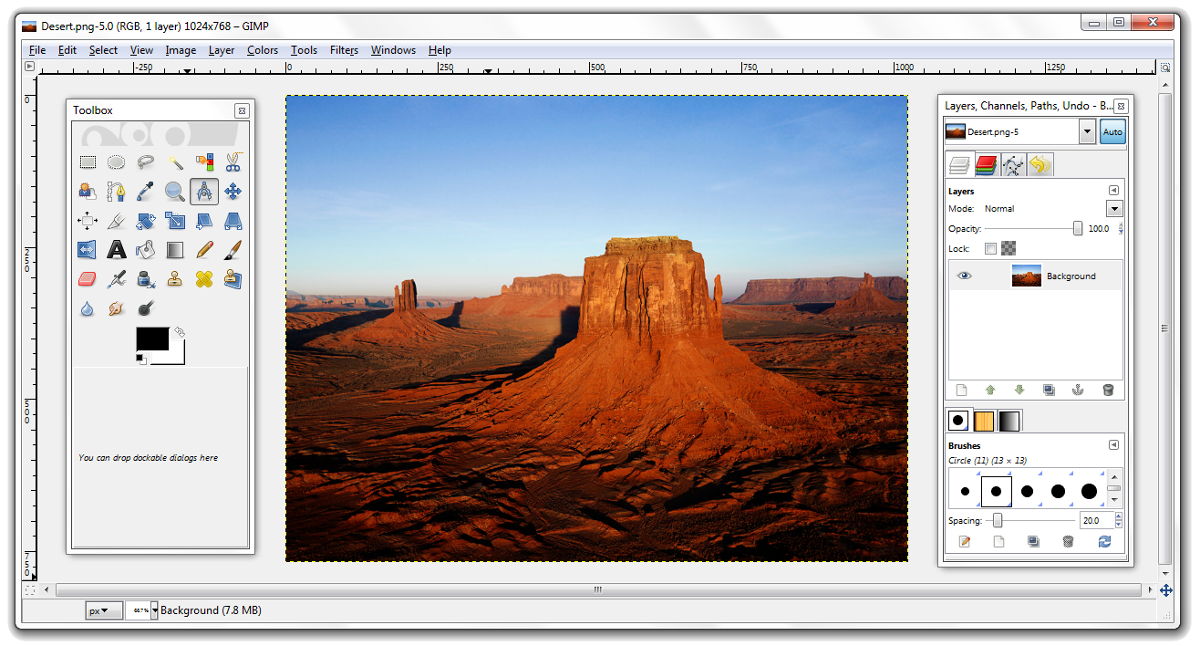Refresh the brushes list
This screenshot has width=1200, height=646.
(1105, 541)
